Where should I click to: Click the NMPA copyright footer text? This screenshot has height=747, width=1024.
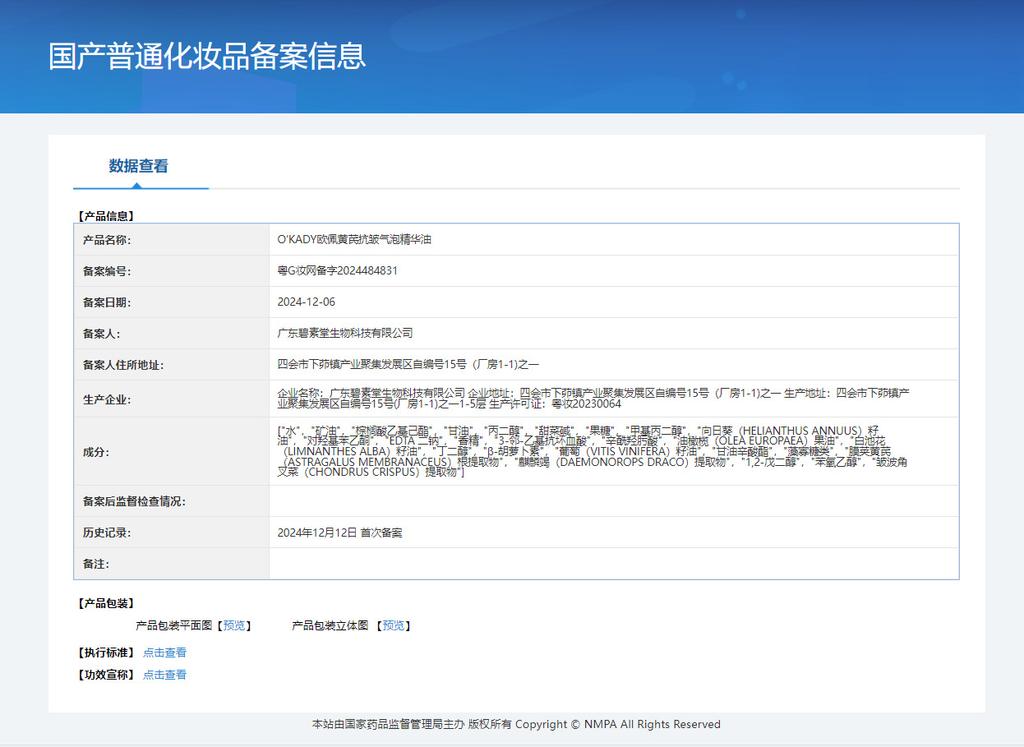[516, 724]
